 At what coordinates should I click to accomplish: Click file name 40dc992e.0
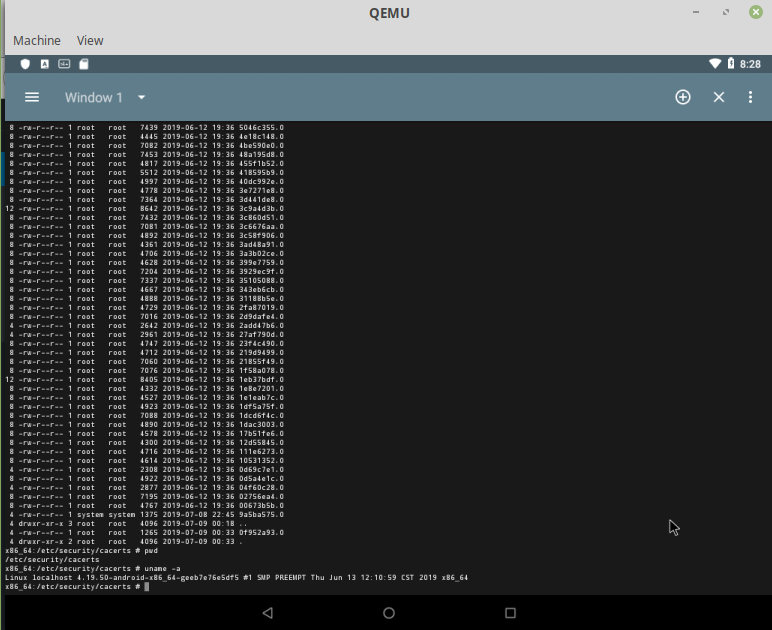[261, 182]
